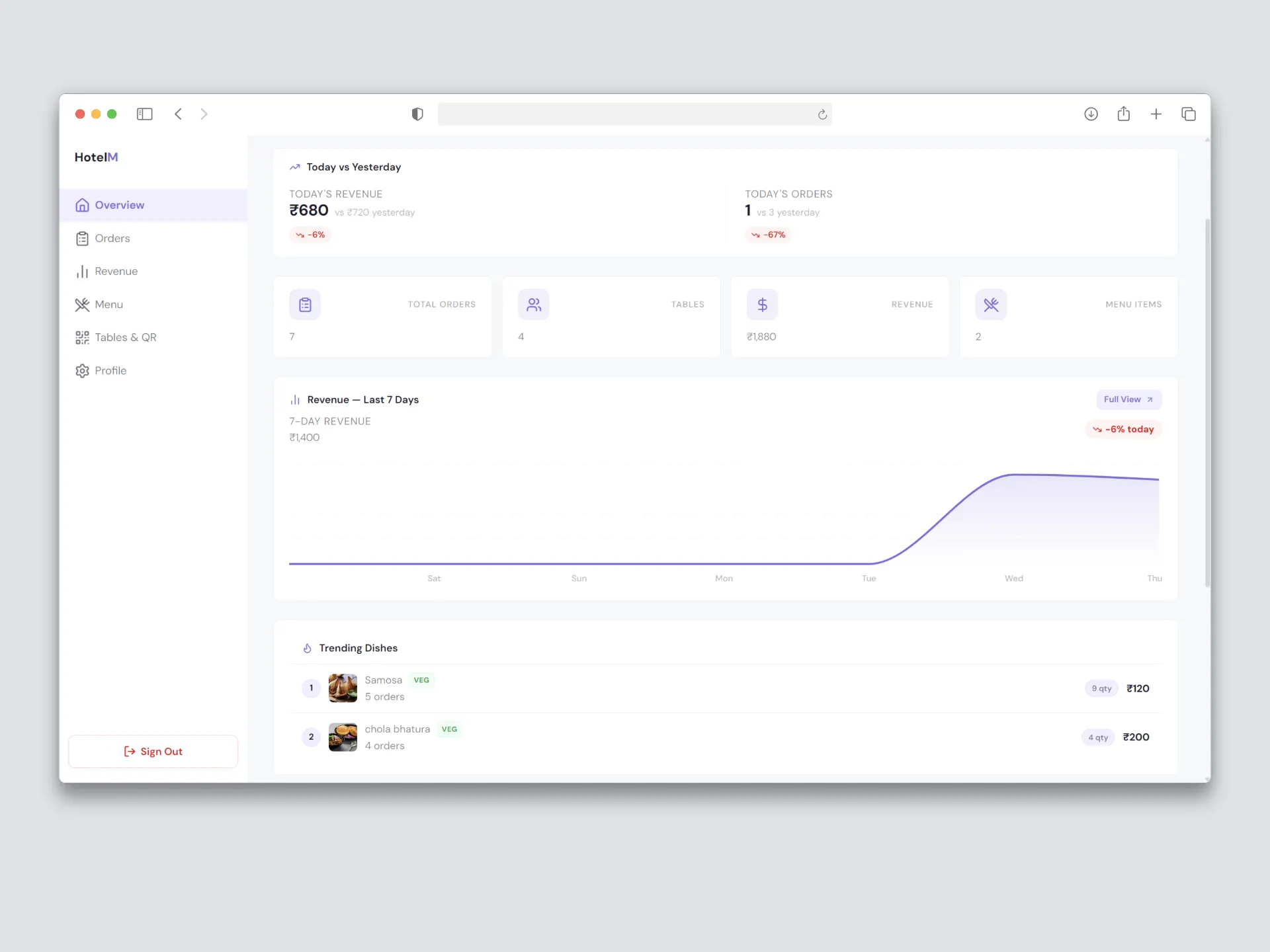Viewport: 1270px width, 952px height.
Task: Open the Menu section in sidebar
Action: tap(153, 304)
